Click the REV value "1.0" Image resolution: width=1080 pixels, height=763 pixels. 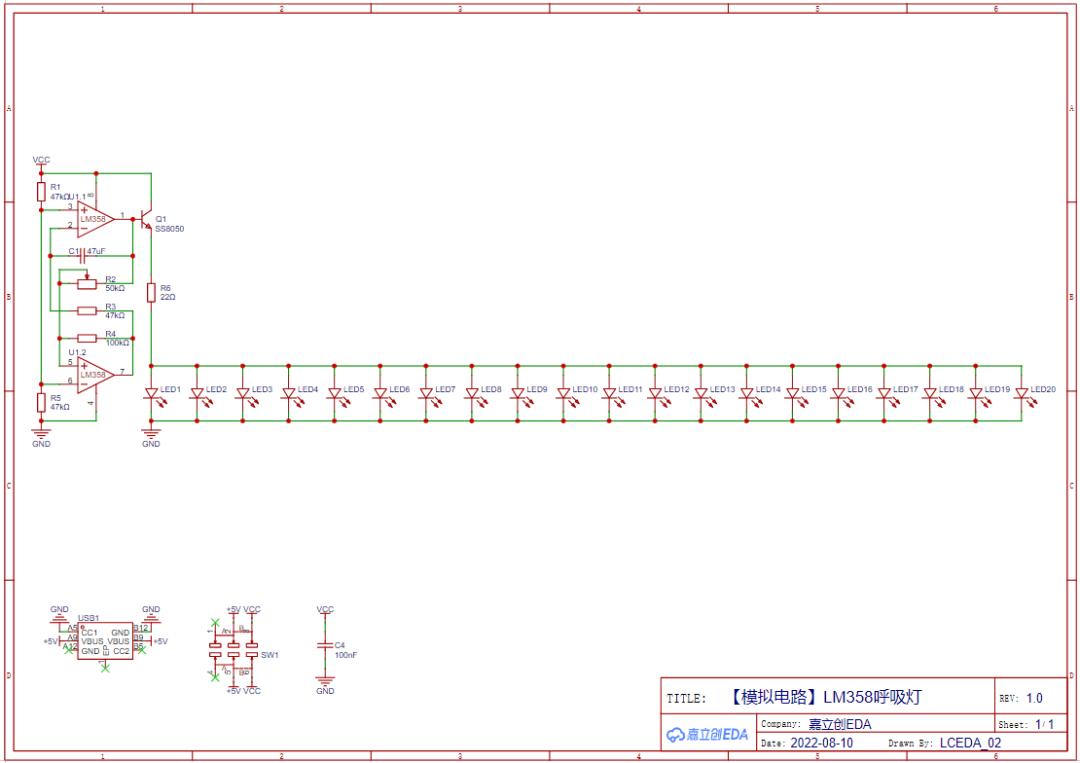coord(1034,698)
